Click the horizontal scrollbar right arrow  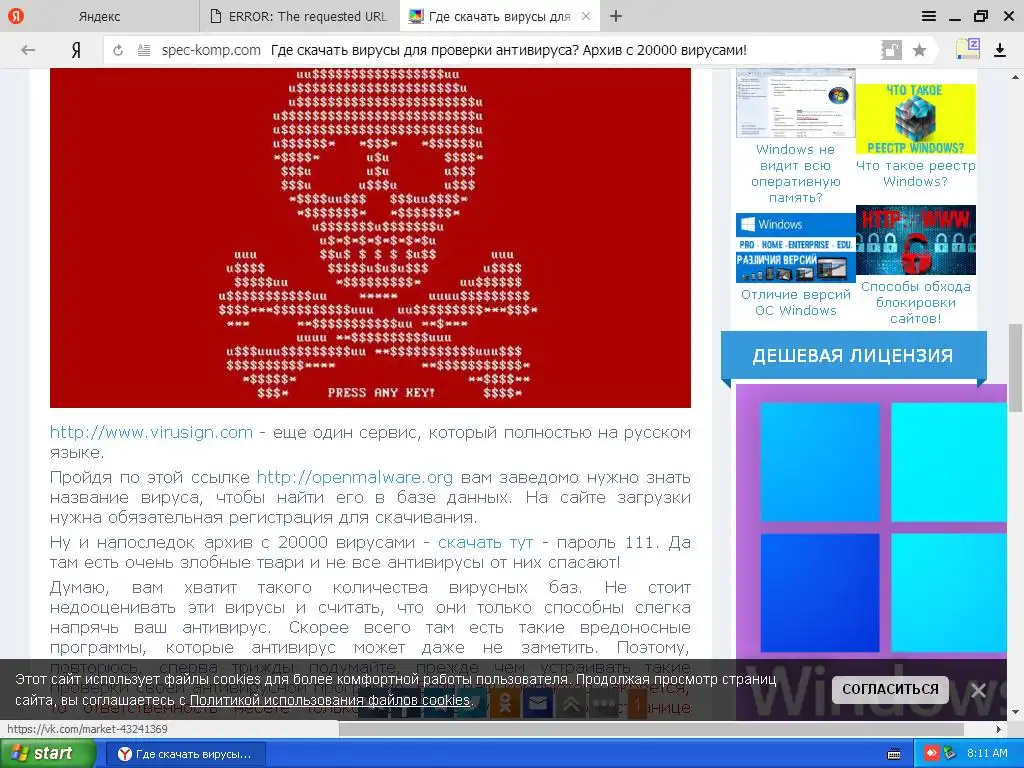click(x=999, y=729)
